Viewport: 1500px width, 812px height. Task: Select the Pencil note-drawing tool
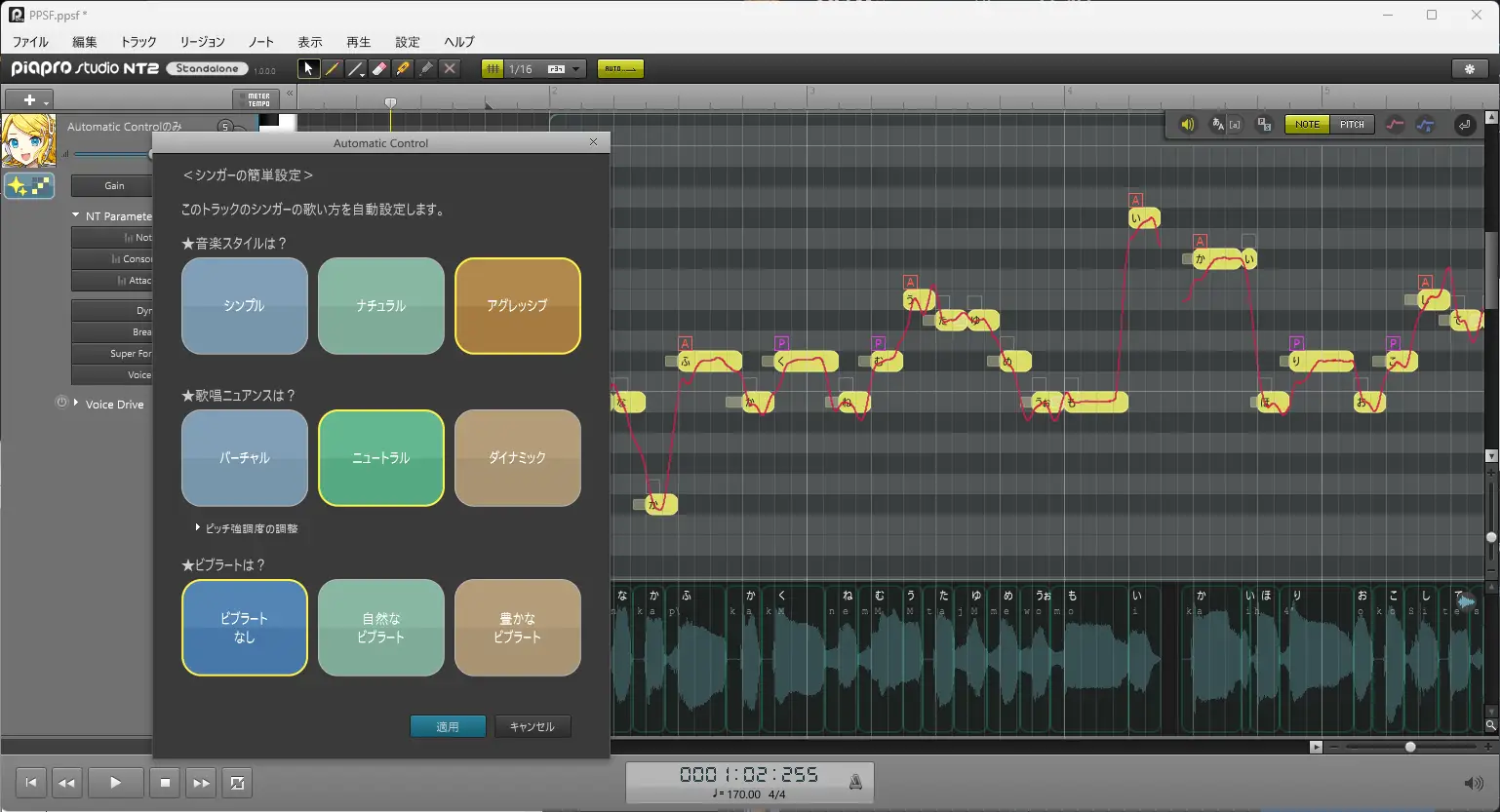(333, 68)
